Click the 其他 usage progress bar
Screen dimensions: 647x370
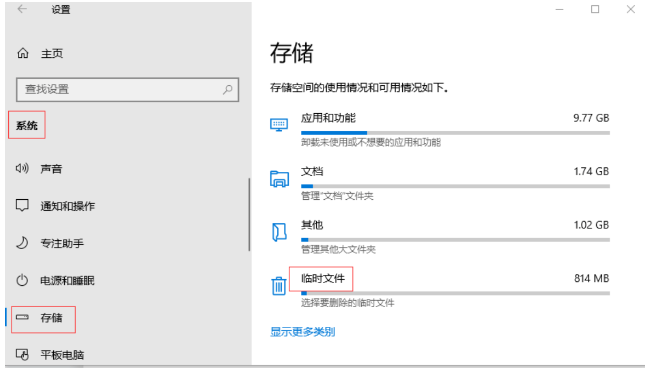coord(456,240)
